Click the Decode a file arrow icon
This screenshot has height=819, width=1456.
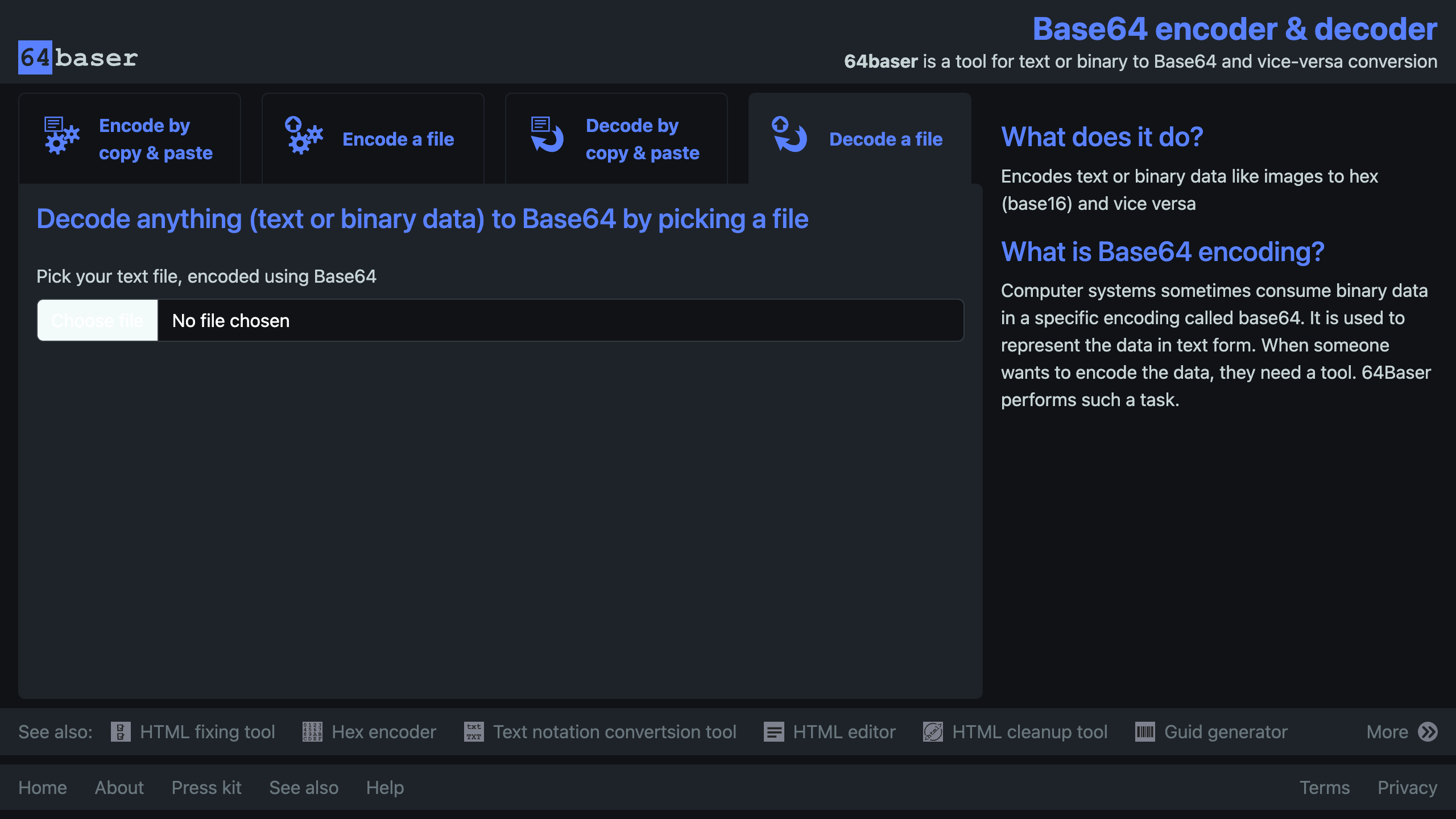tap(789, 135)
